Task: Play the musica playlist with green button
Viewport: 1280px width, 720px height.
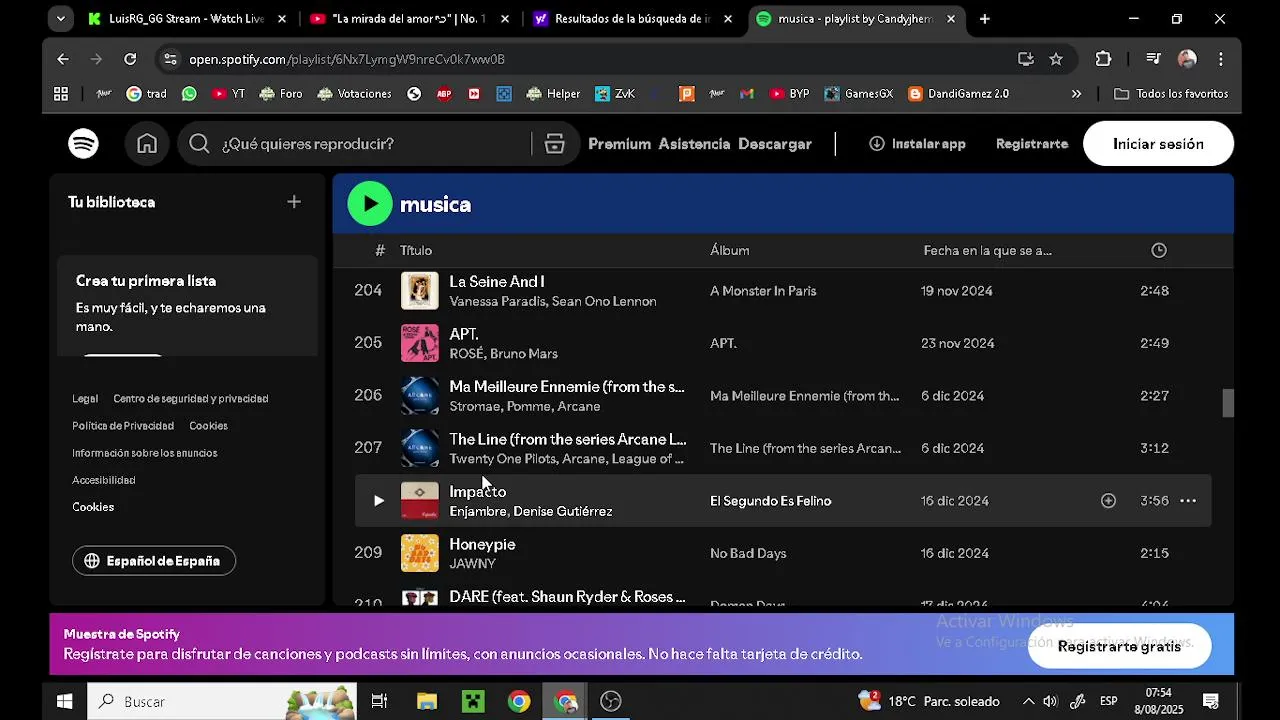Action: 370,204
